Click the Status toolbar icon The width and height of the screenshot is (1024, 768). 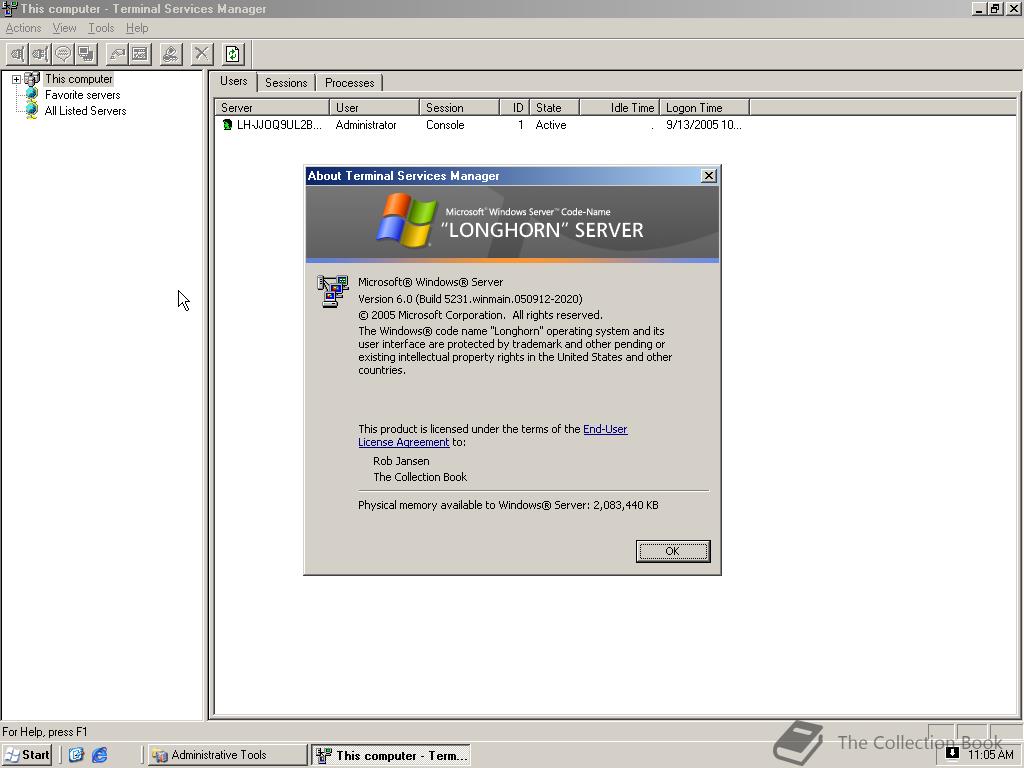tap(140, 54)
